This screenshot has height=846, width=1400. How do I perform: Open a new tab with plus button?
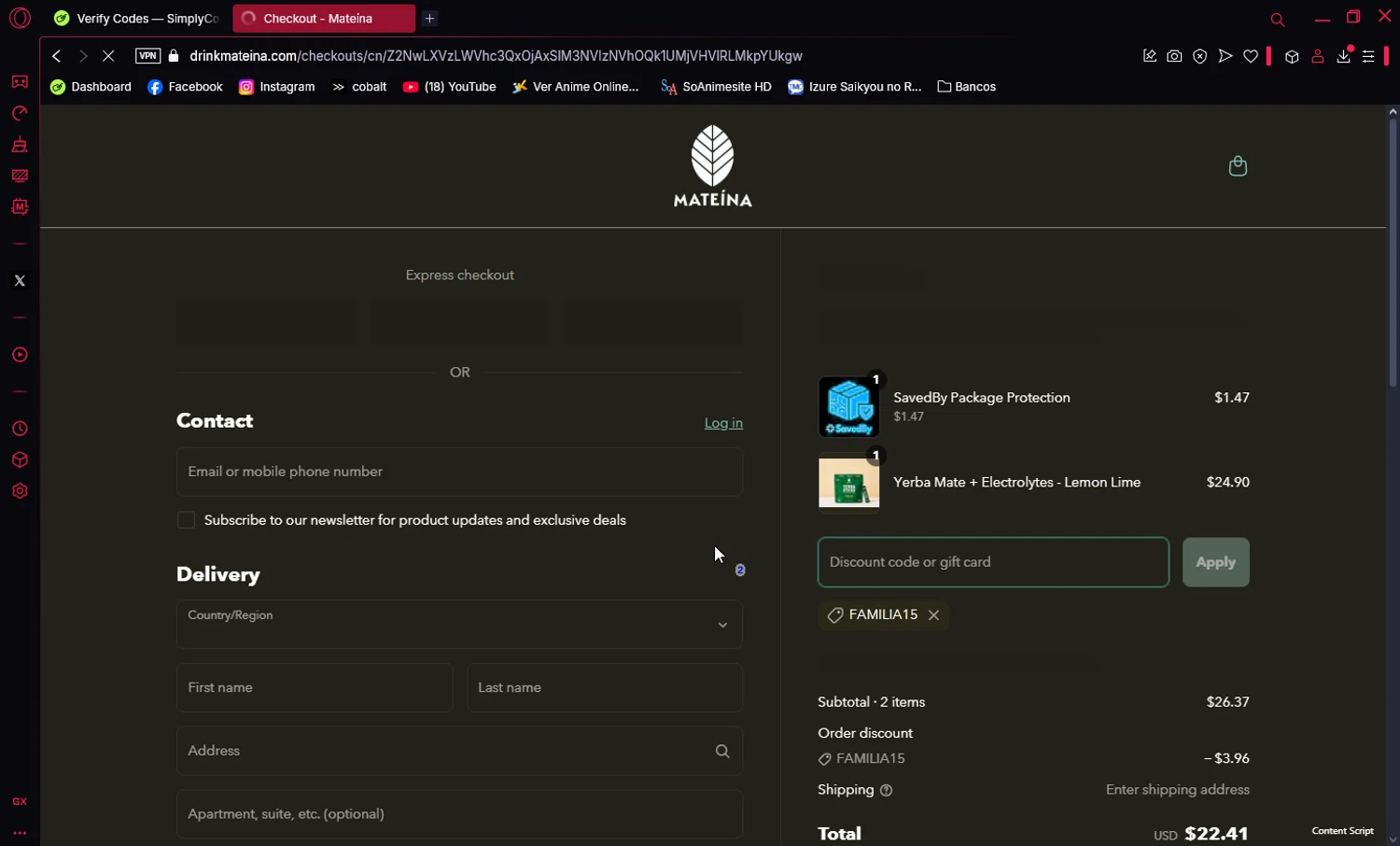point(429,19)
